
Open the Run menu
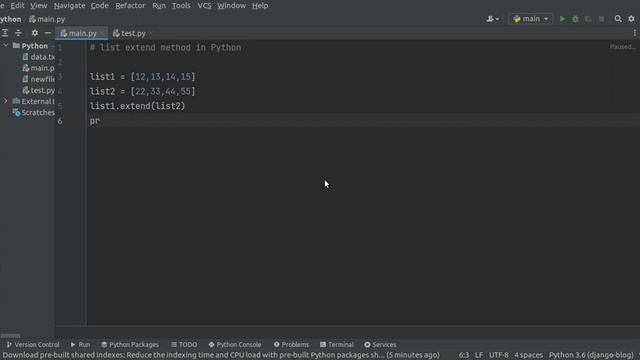tap(159, 6)
